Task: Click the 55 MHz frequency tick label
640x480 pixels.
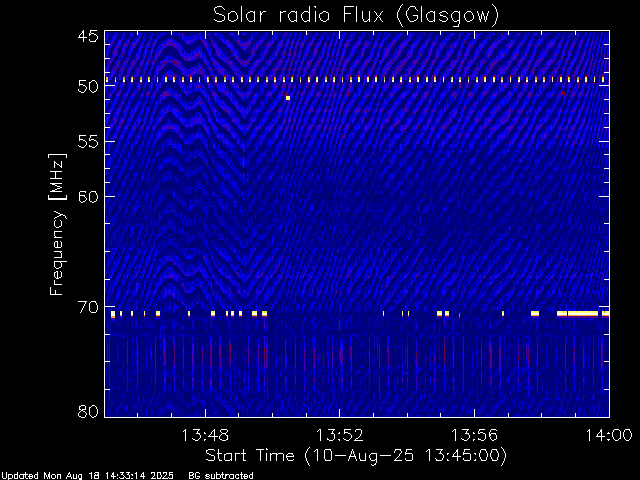Action: [88, 142]
